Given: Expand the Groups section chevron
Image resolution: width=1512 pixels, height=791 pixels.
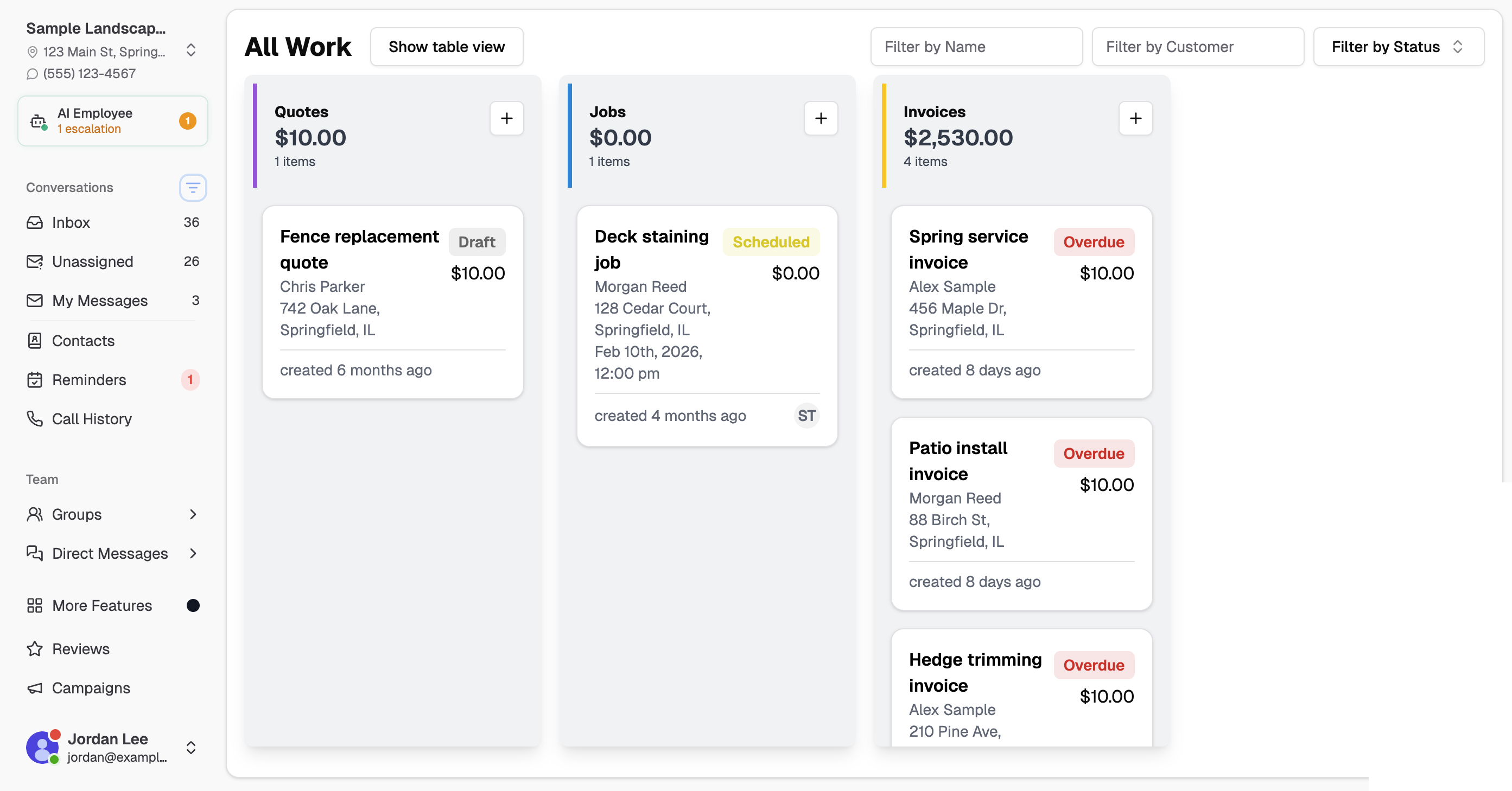Looking at the screenshot, I should click(193, 515).
